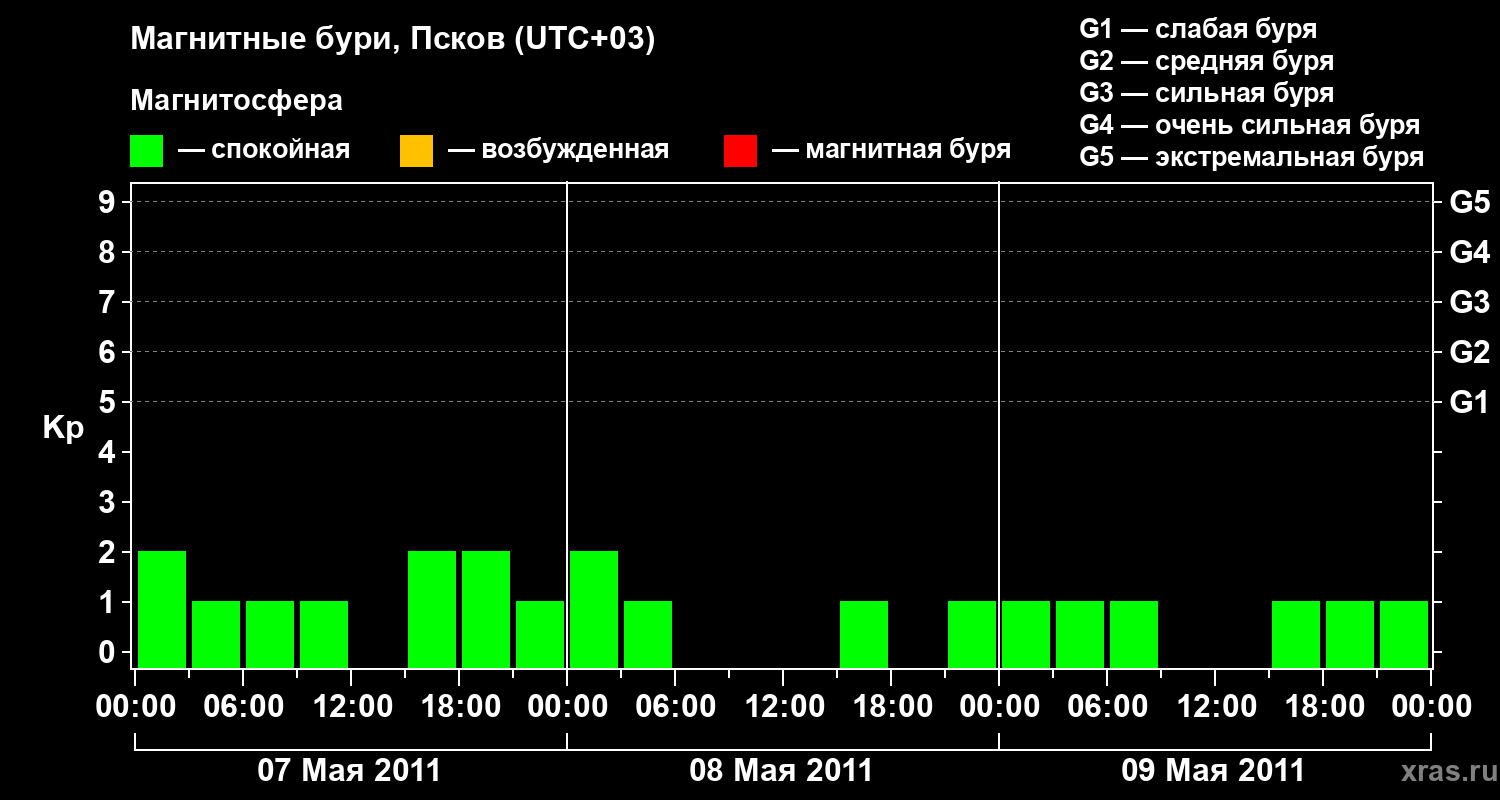Viewport: 1500px width, 800px height.
Task: Click the '— магнитная буря' legend label
Action: click(891, 150)
